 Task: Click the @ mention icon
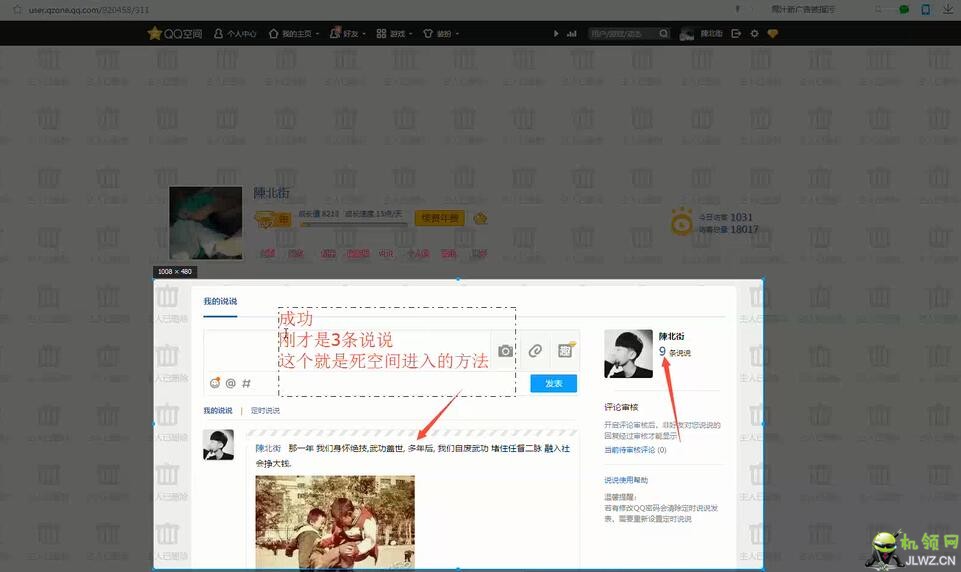[230, 383]
